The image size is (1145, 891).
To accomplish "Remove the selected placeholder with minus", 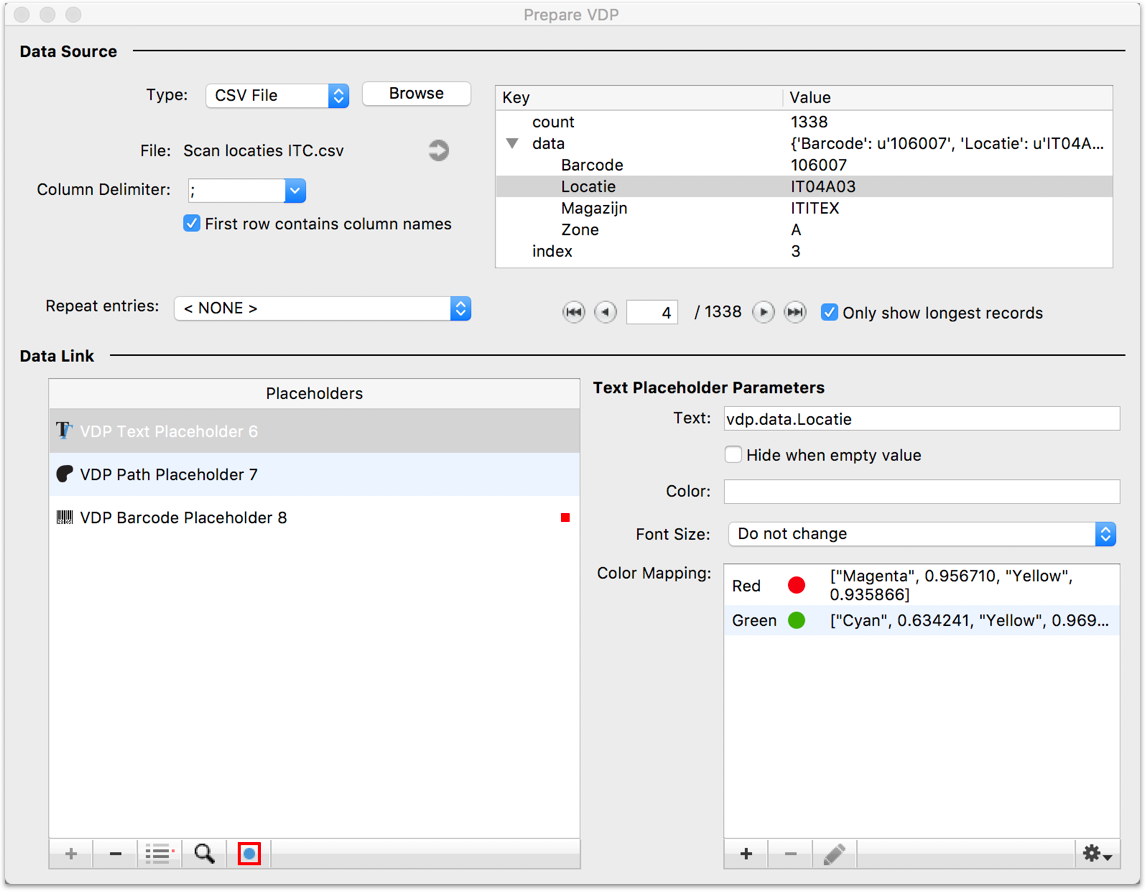I will pos(116,853).
